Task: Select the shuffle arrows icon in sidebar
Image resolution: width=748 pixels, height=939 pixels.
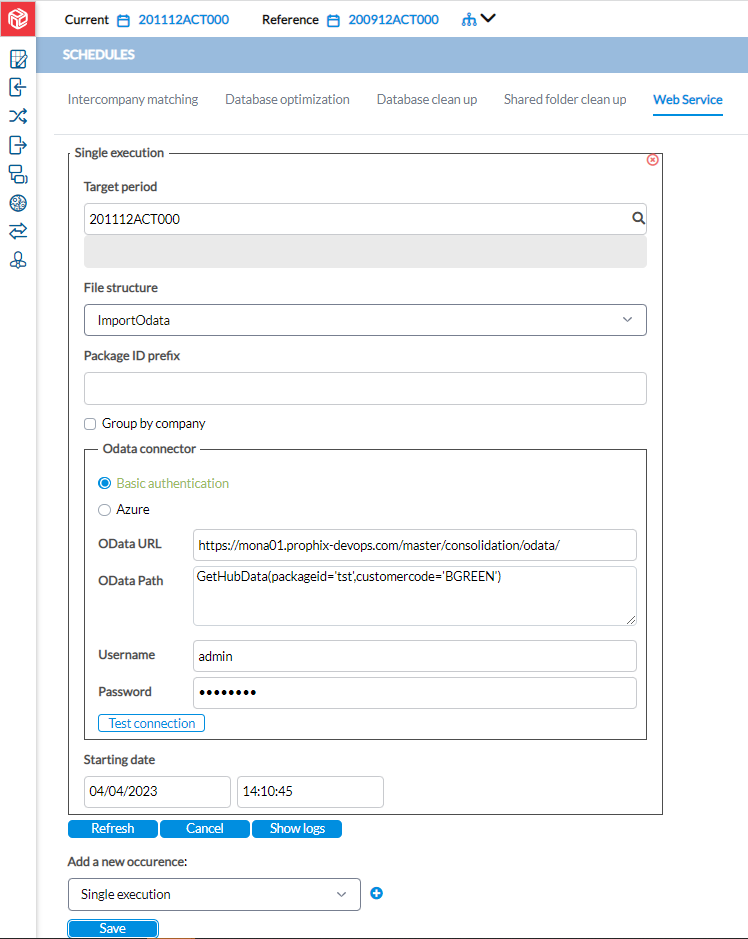Action: coord(18,116)
